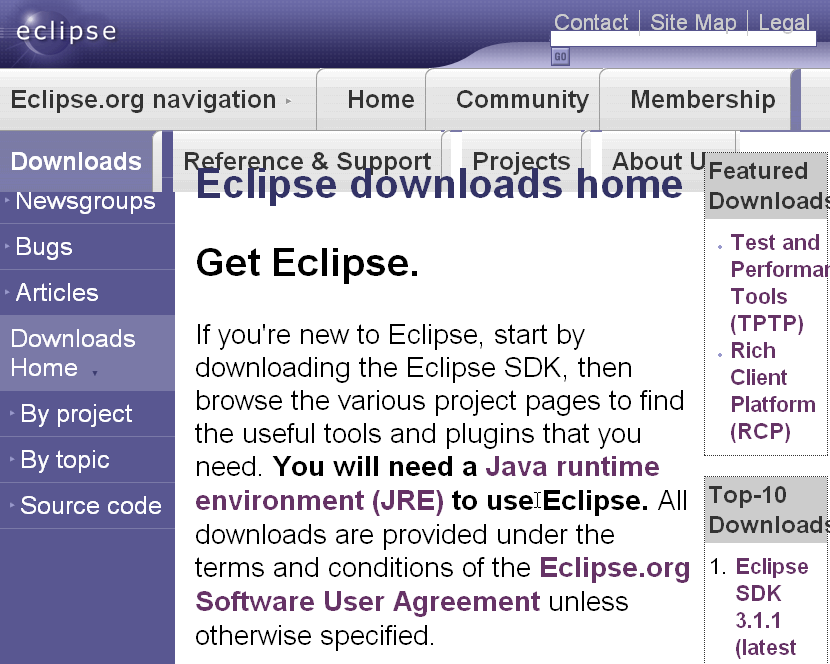Click the Eclipse.org navigation arrow

pyautogui.click(x=288, y=101)
